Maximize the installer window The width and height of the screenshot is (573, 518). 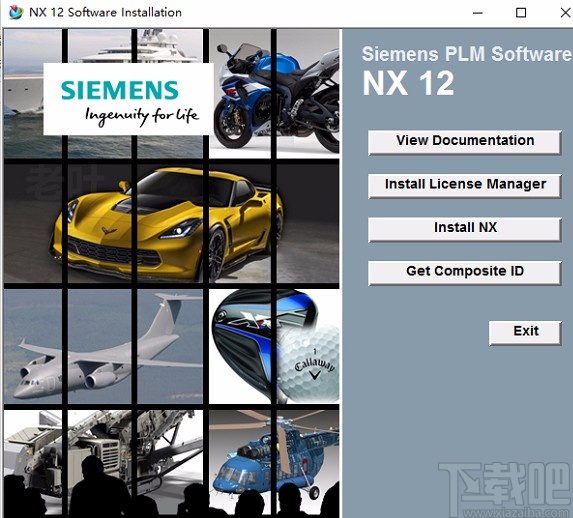point(521,13)
